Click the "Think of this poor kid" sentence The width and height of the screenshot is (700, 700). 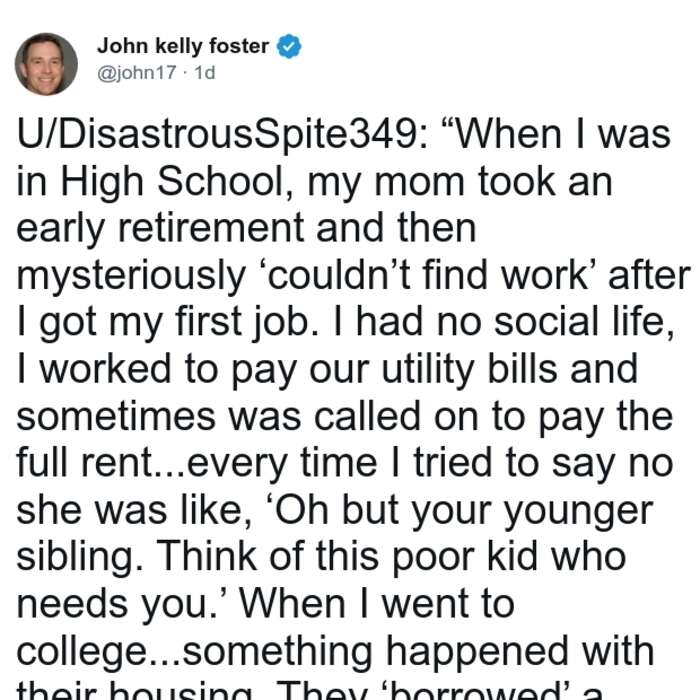[392, 556]
